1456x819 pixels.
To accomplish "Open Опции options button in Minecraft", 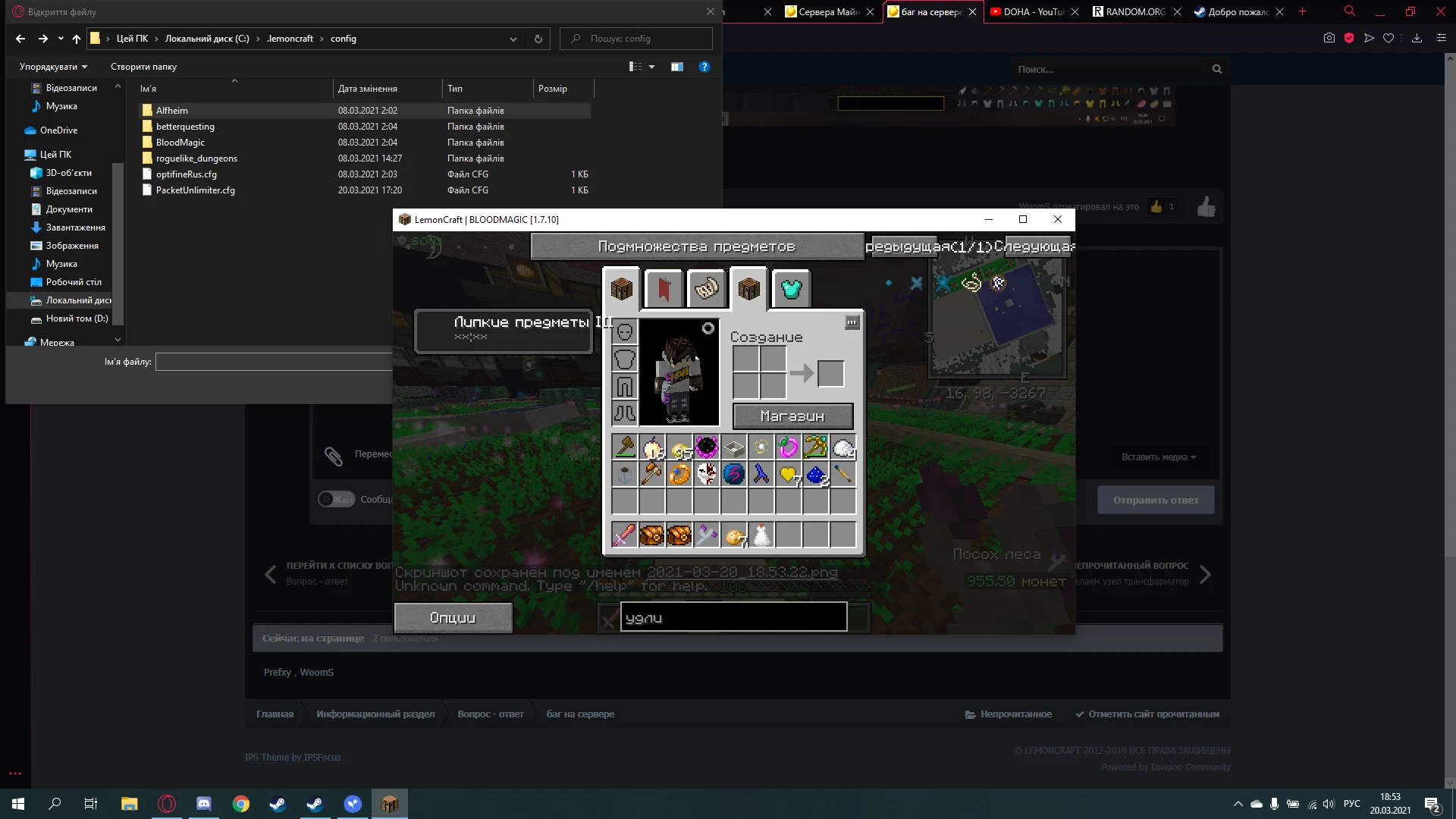I will tap(453, 618).
